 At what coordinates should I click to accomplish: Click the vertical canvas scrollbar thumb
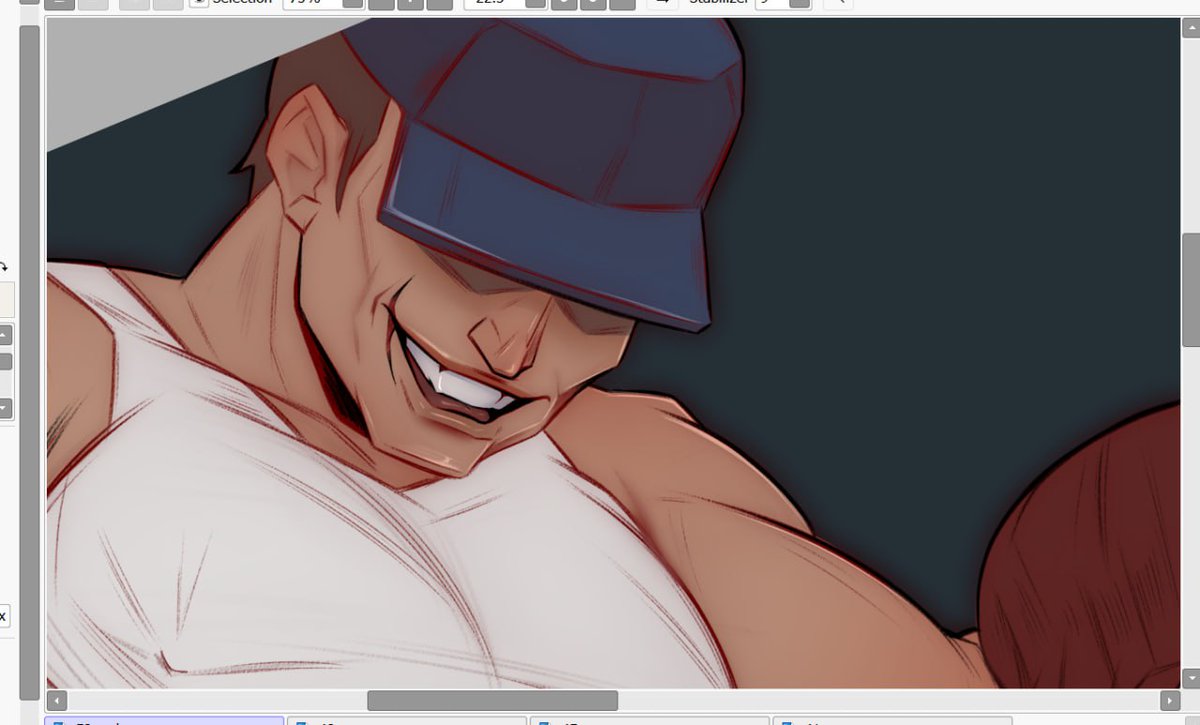click(x=1191, y=290)
